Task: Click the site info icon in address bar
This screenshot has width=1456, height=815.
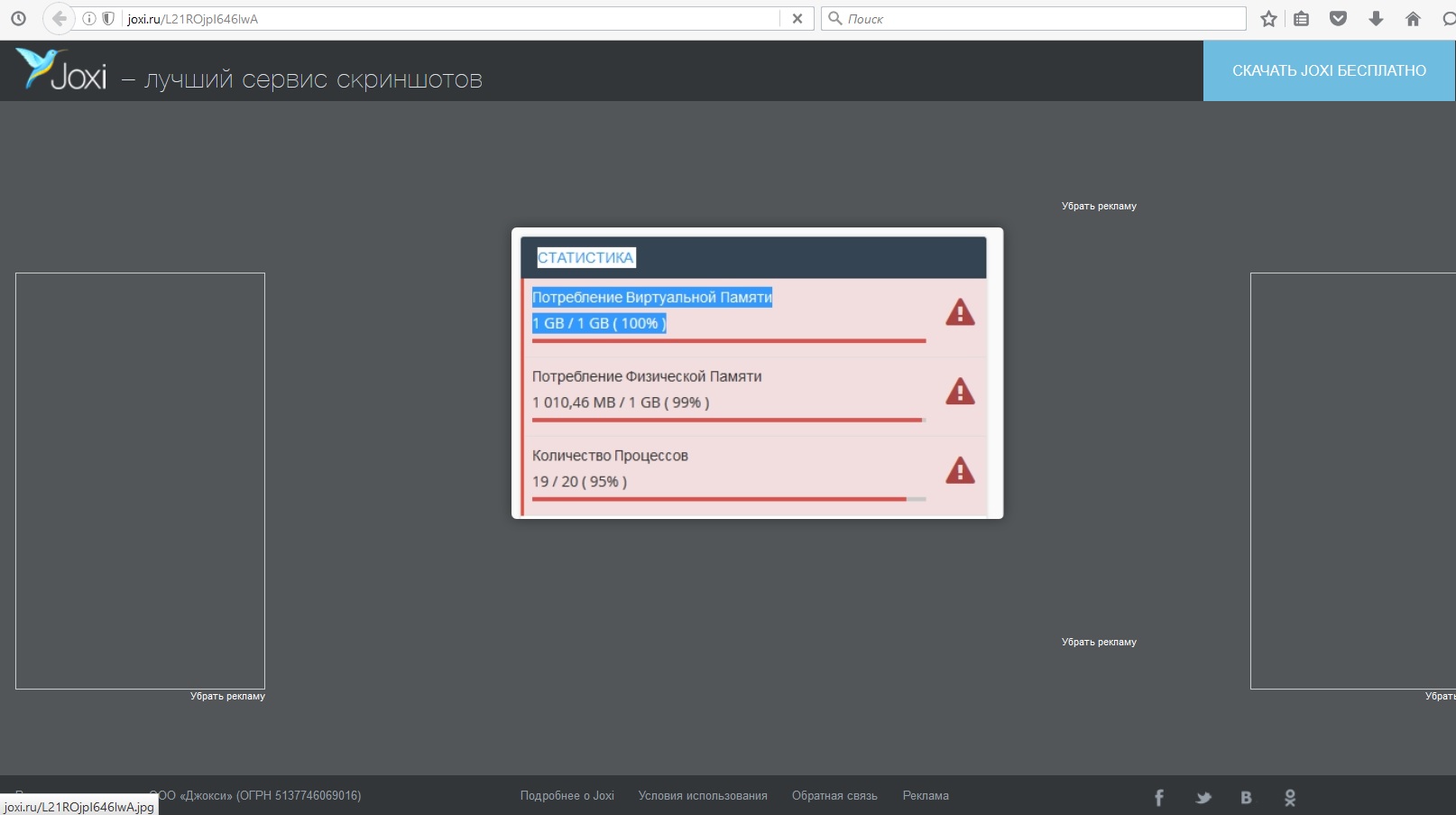Action: coord(89,19)
